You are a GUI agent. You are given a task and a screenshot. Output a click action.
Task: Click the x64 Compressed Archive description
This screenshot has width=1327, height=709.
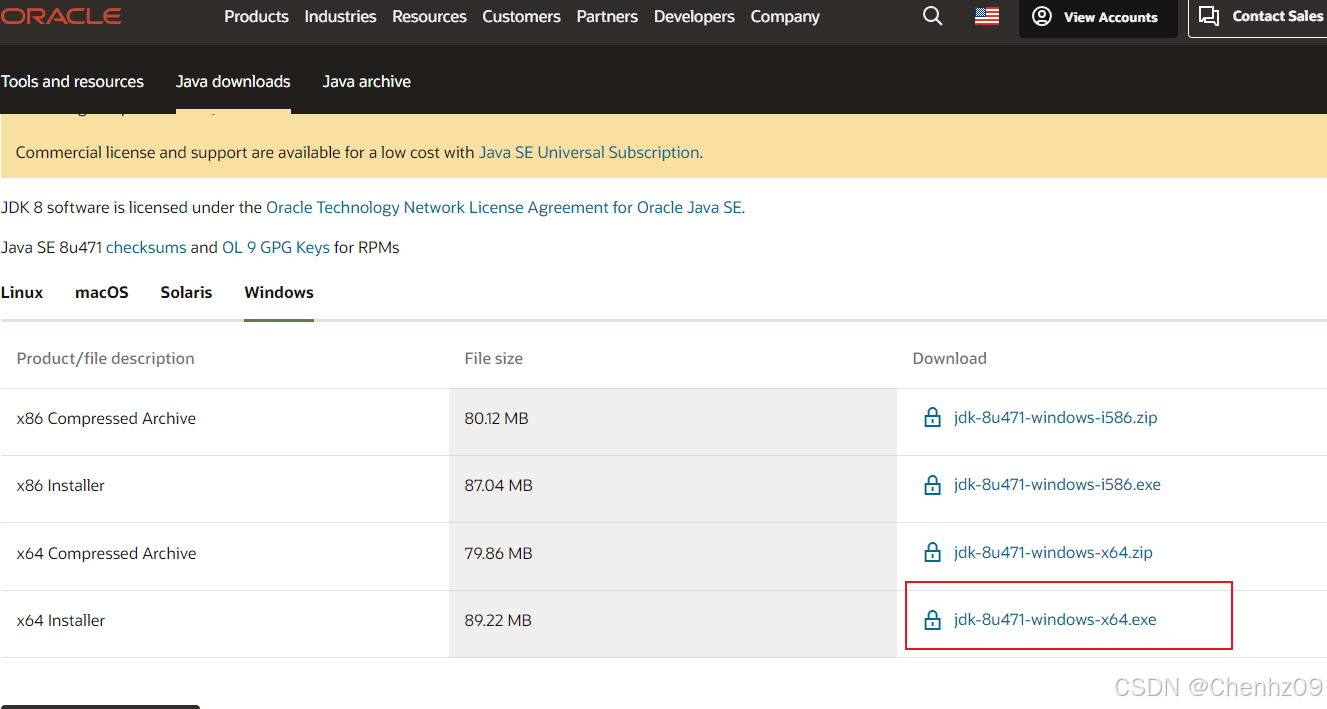(106, 553)
